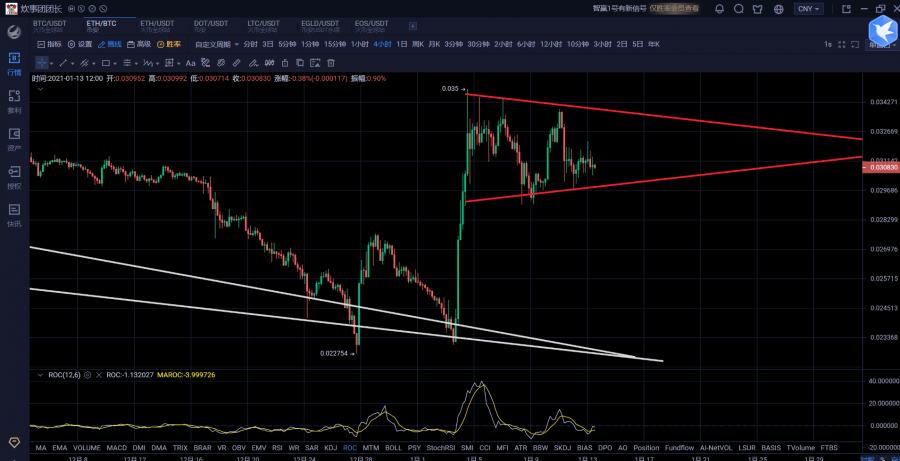900x461 pixels.
Task: Switch to the EGLD/USDT tab
Action: click(320, 26)
